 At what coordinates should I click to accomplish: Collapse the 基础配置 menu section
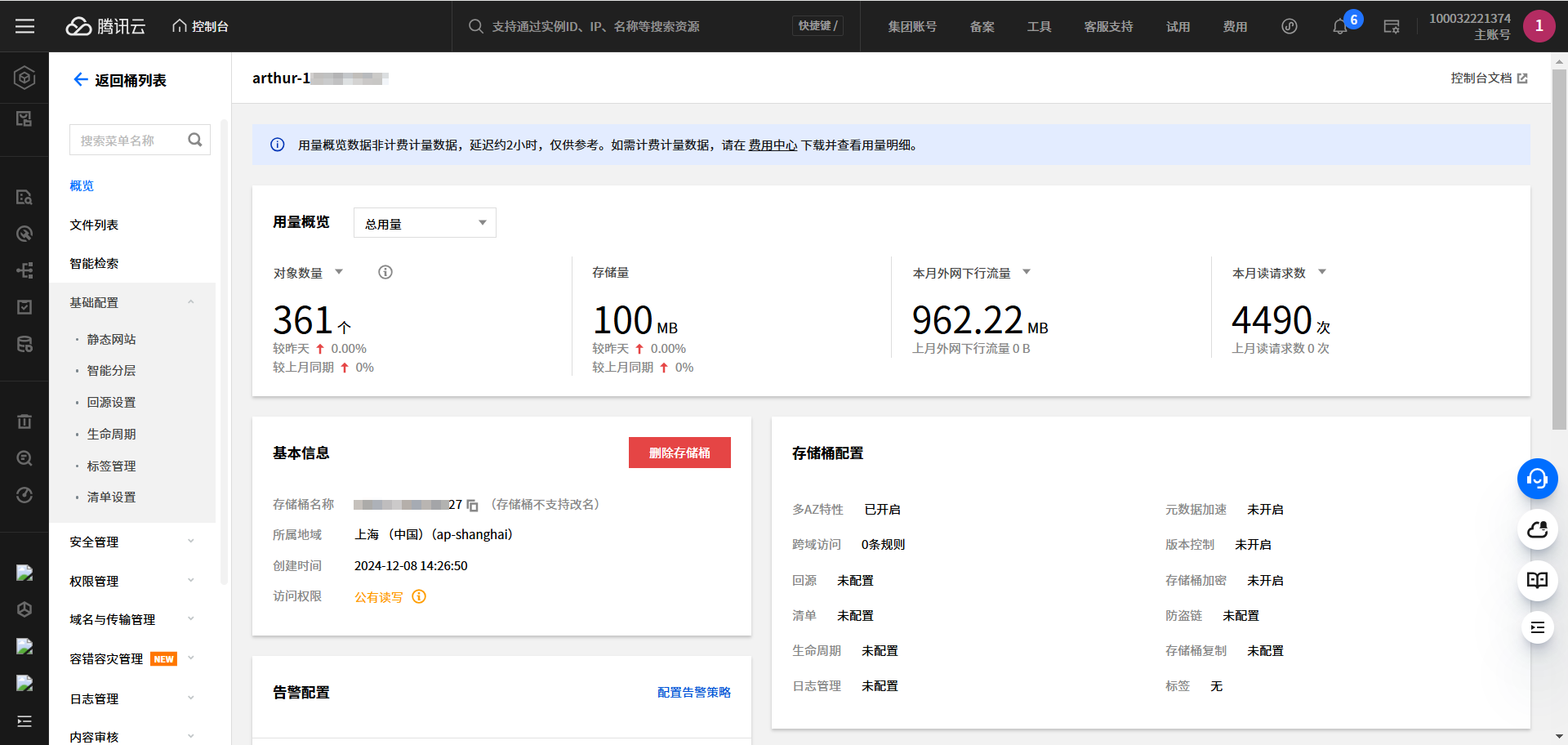[190, 302]
